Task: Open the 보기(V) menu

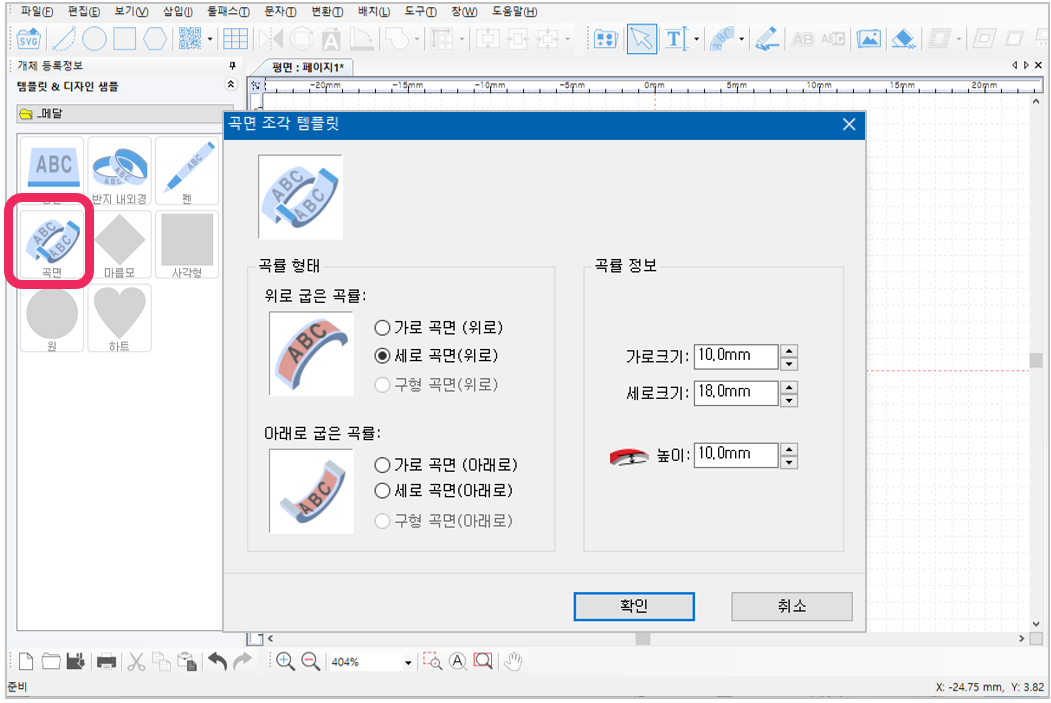Action: [131, 11]
